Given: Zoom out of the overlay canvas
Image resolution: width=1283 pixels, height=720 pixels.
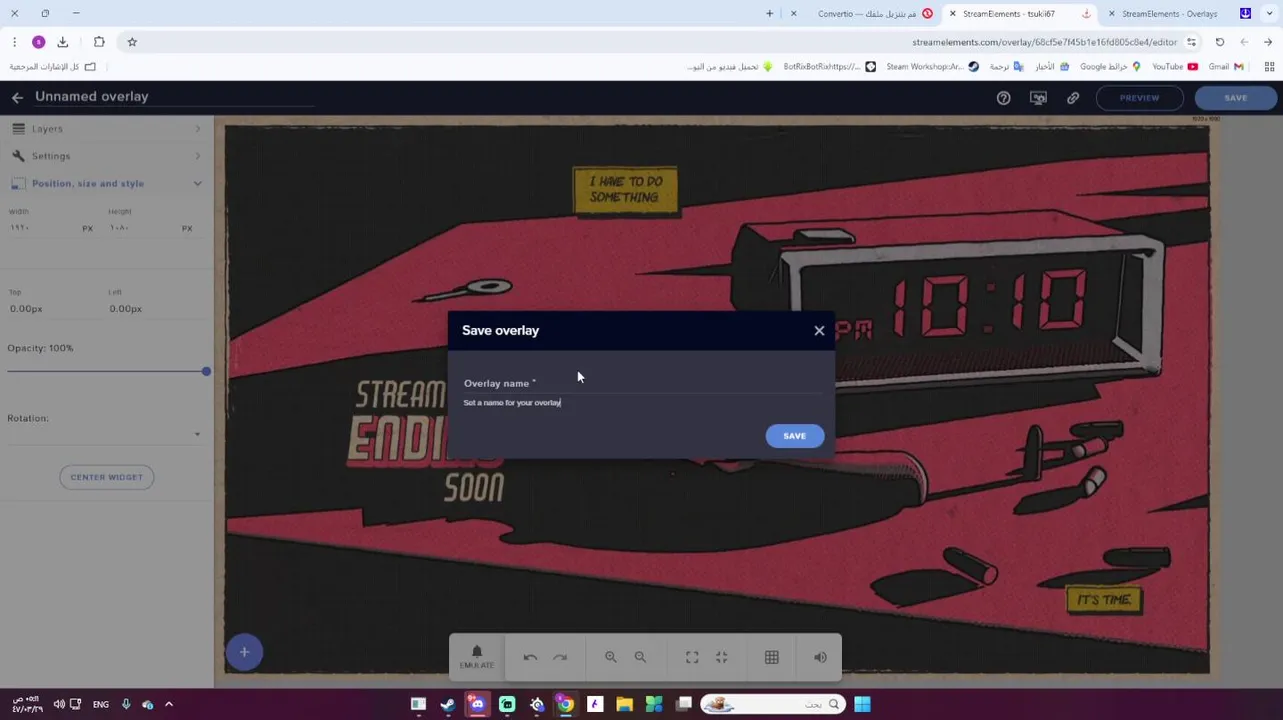Looking at the screenshot, I should click(x=640, y=657).
